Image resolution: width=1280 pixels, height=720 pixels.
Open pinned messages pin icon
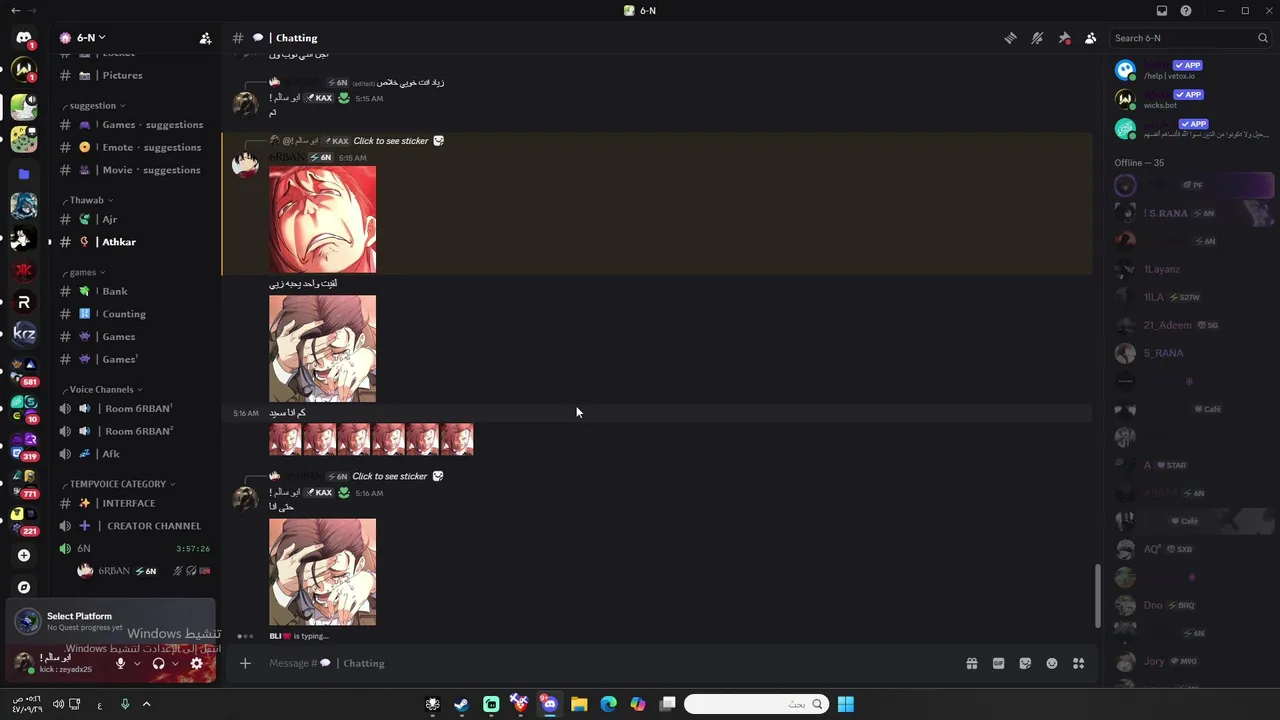coord(1064,38)
